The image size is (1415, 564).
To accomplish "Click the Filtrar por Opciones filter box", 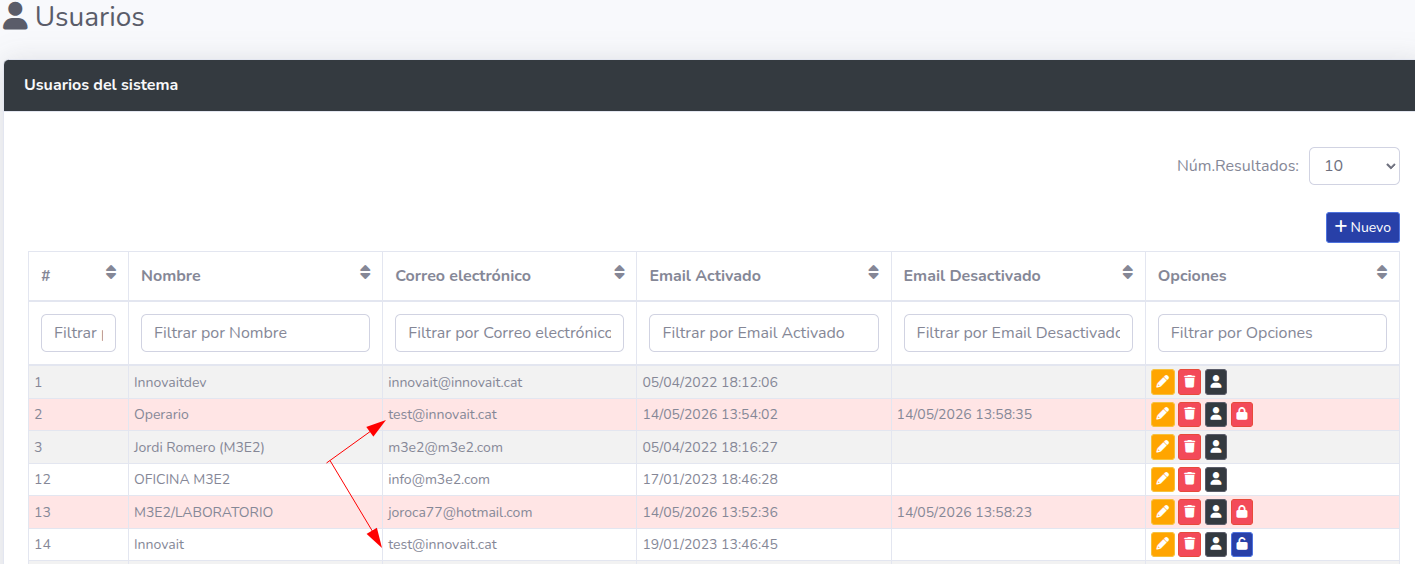I will 1272,333.
